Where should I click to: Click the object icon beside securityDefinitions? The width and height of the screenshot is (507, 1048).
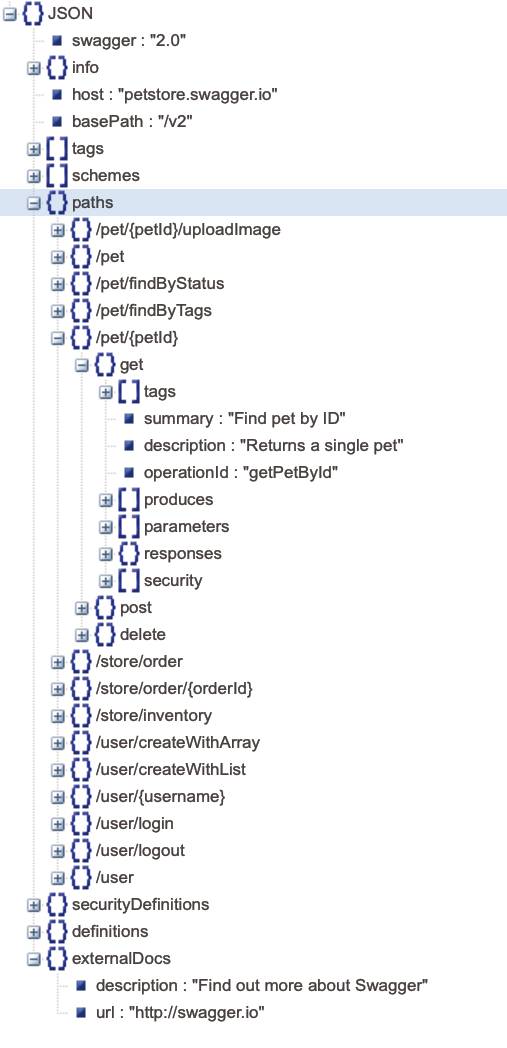point(57,905)
